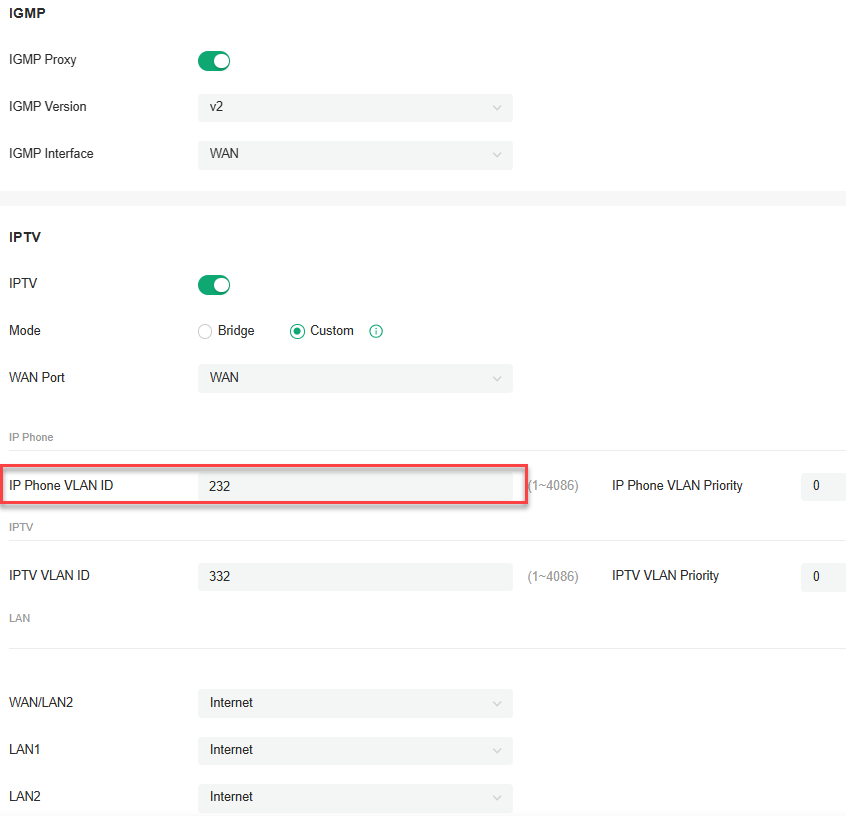846x816 pixels.
Task: Open the WAN/LAN2 port dropdown
Action: tap(355, 703)
